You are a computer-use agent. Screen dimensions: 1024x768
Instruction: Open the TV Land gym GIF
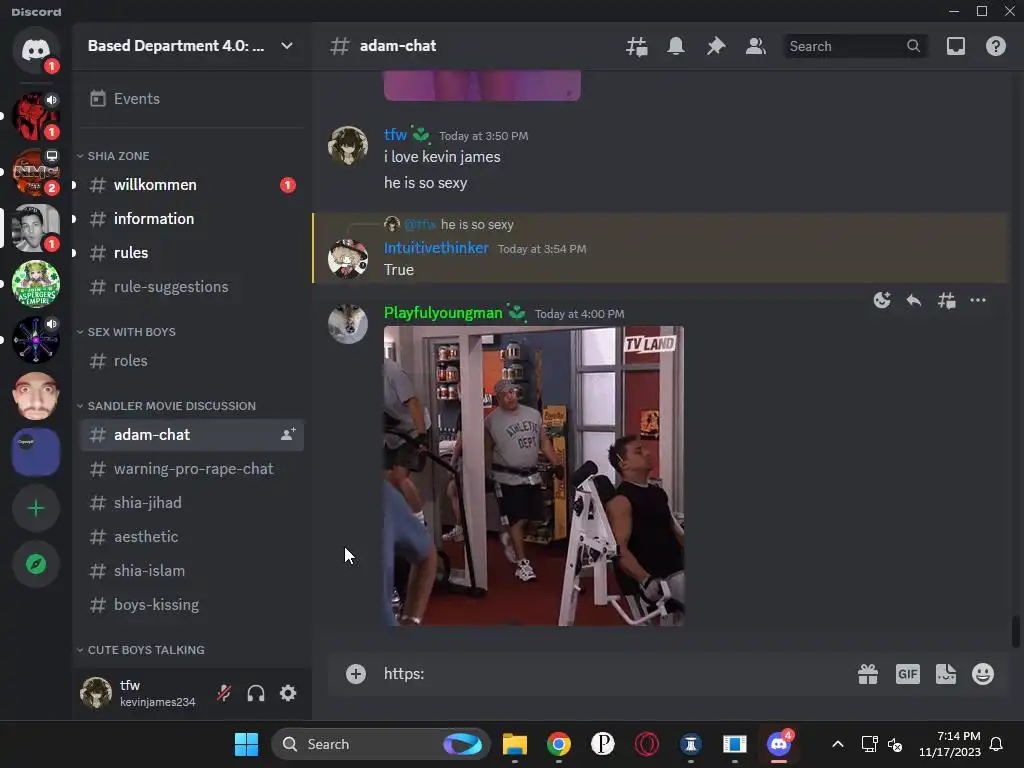[534, 476]
